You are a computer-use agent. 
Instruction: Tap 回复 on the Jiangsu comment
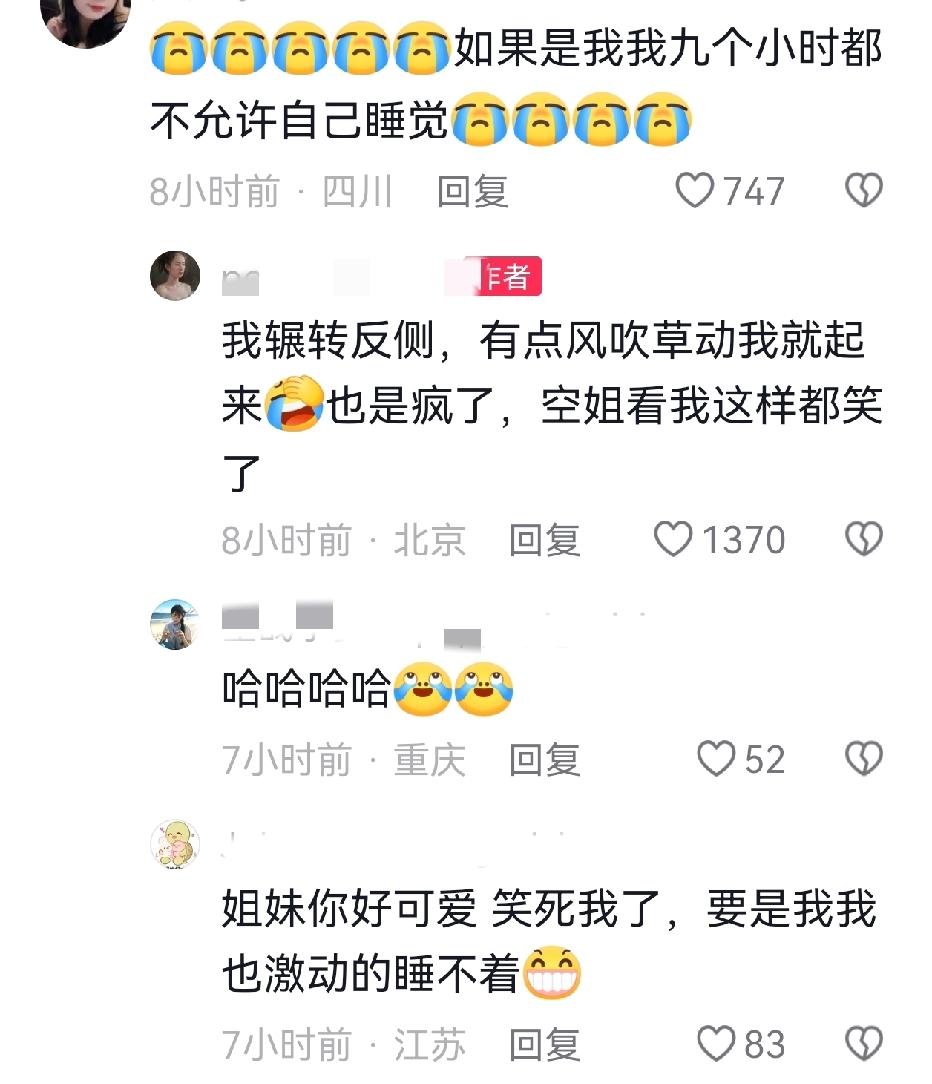(545, 1045)
